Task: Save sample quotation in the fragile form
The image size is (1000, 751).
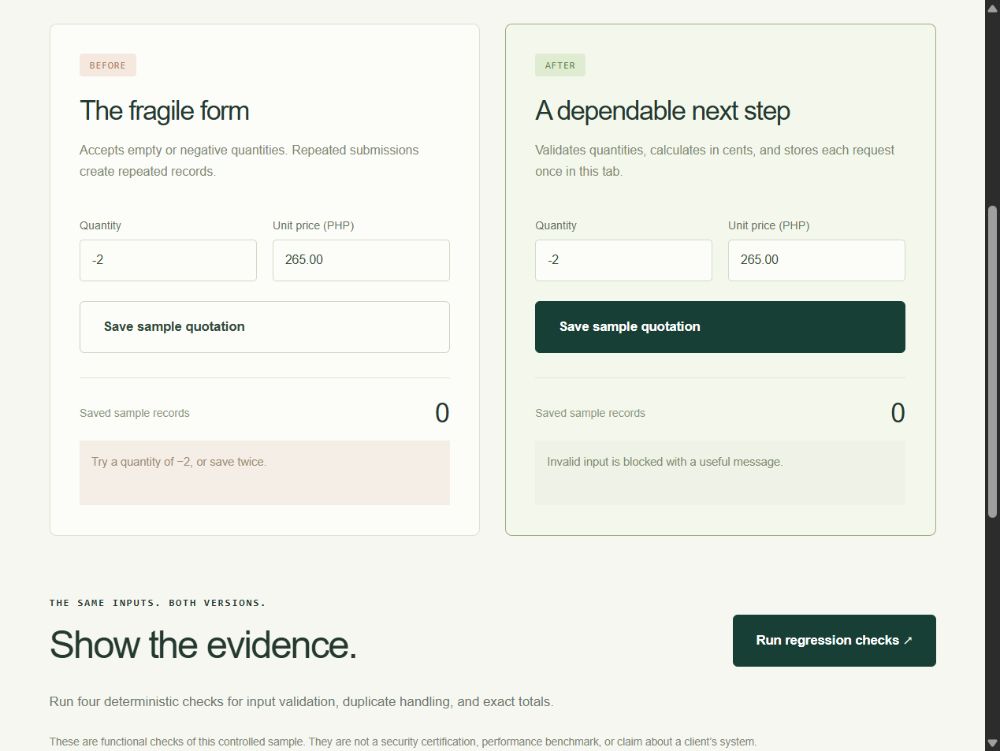Action: pos(265,327)
